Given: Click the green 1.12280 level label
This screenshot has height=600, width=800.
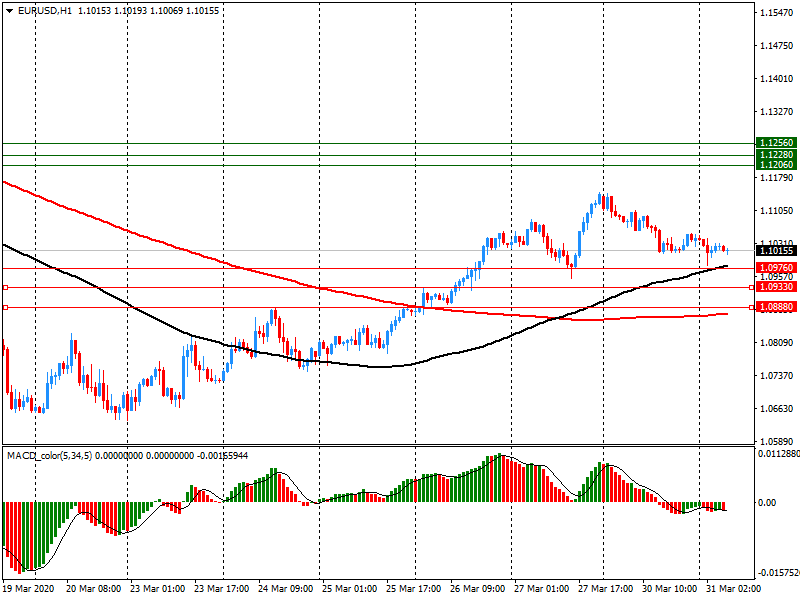Looking at the screenshot, I should pos(776,155).
